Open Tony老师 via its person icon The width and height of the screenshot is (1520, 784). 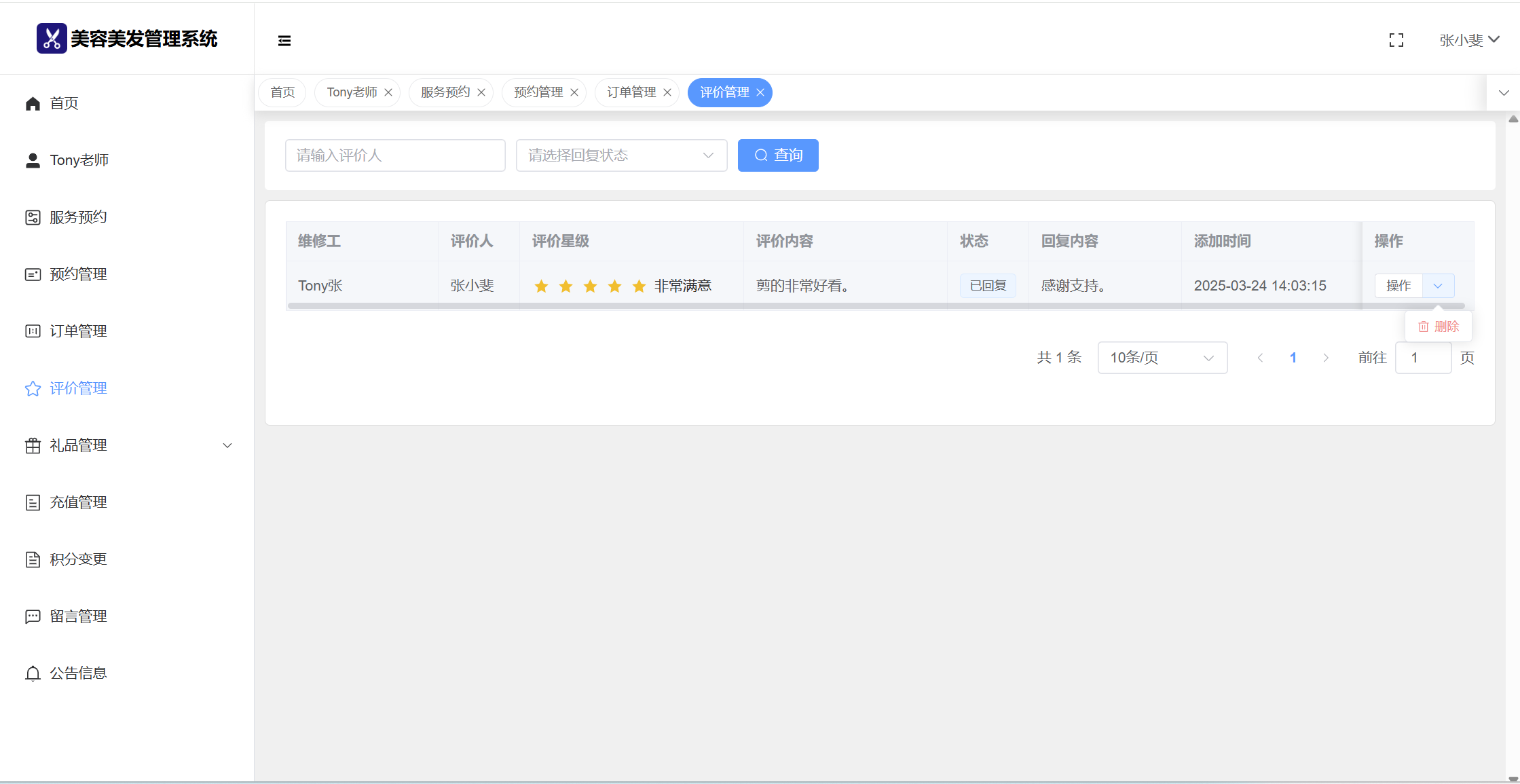click(33, 160)
